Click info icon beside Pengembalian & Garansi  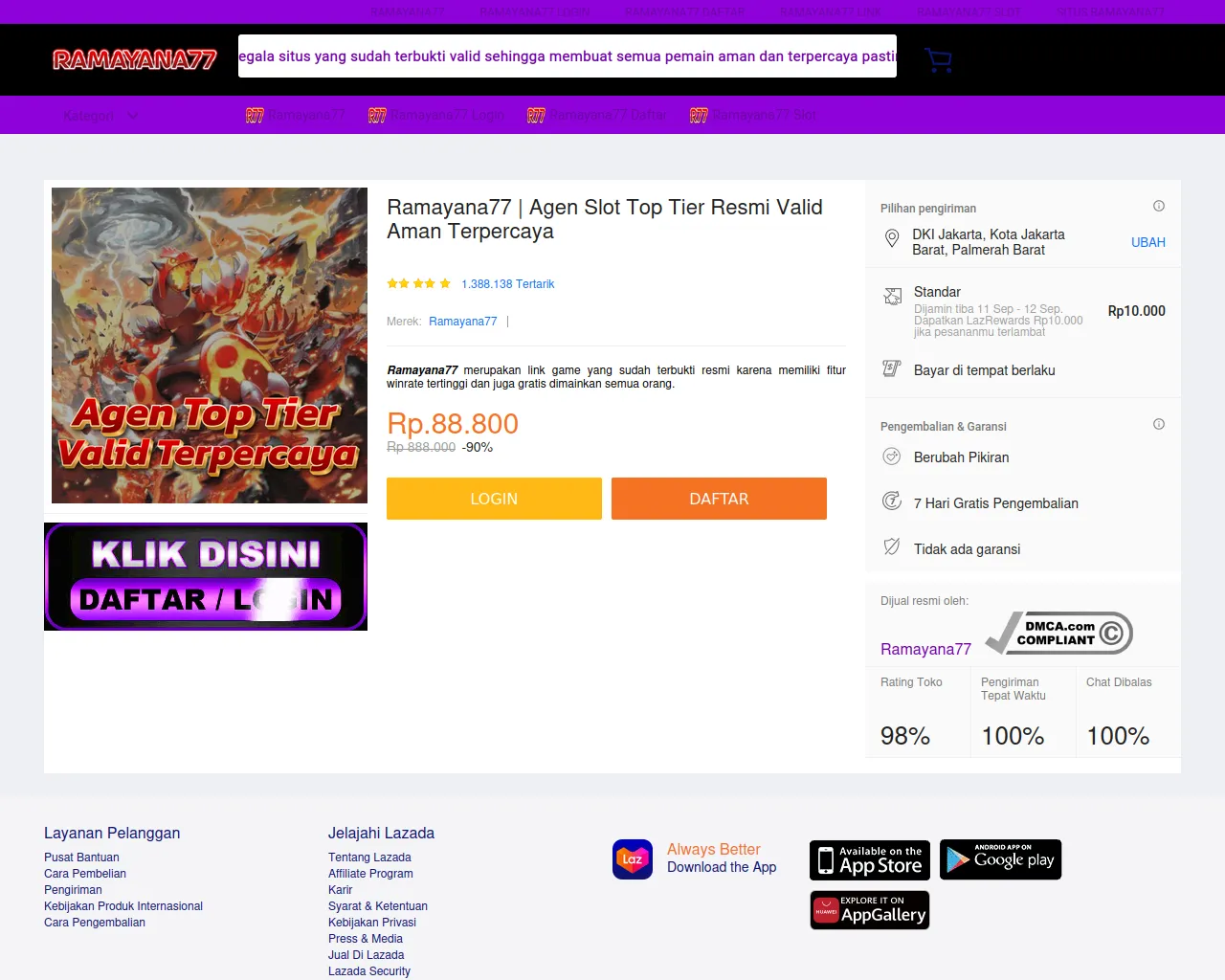[1159, 424]
